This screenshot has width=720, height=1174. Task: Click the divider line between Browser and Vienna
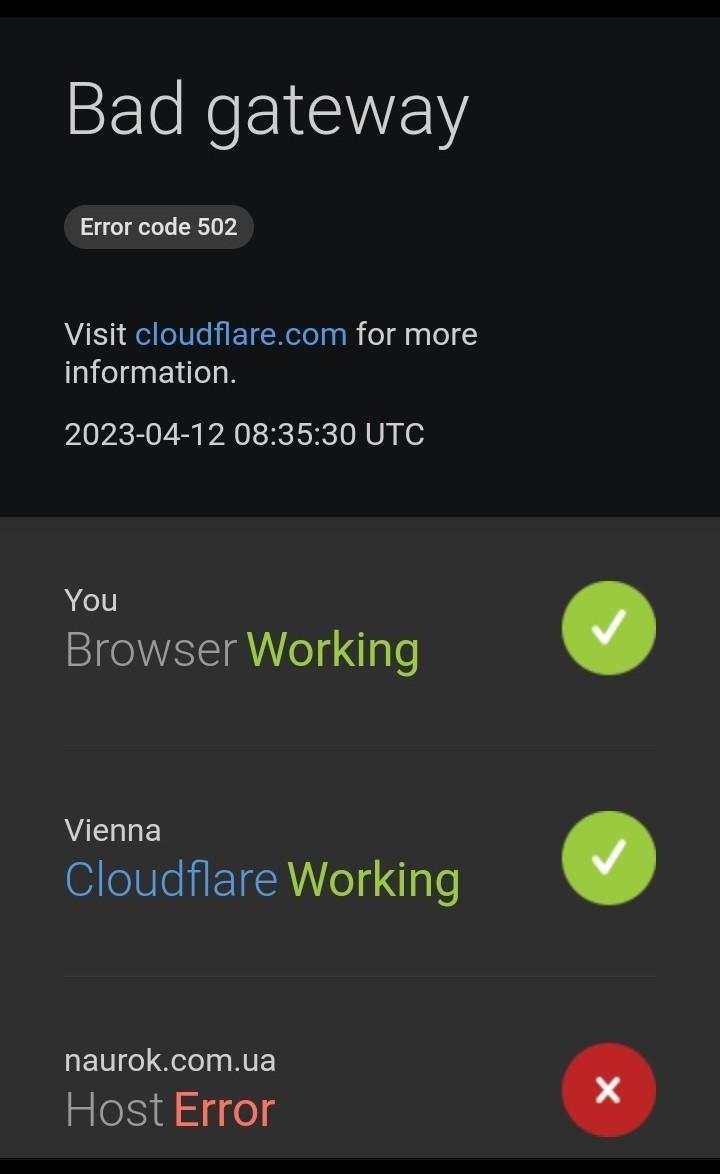[360, 745]
